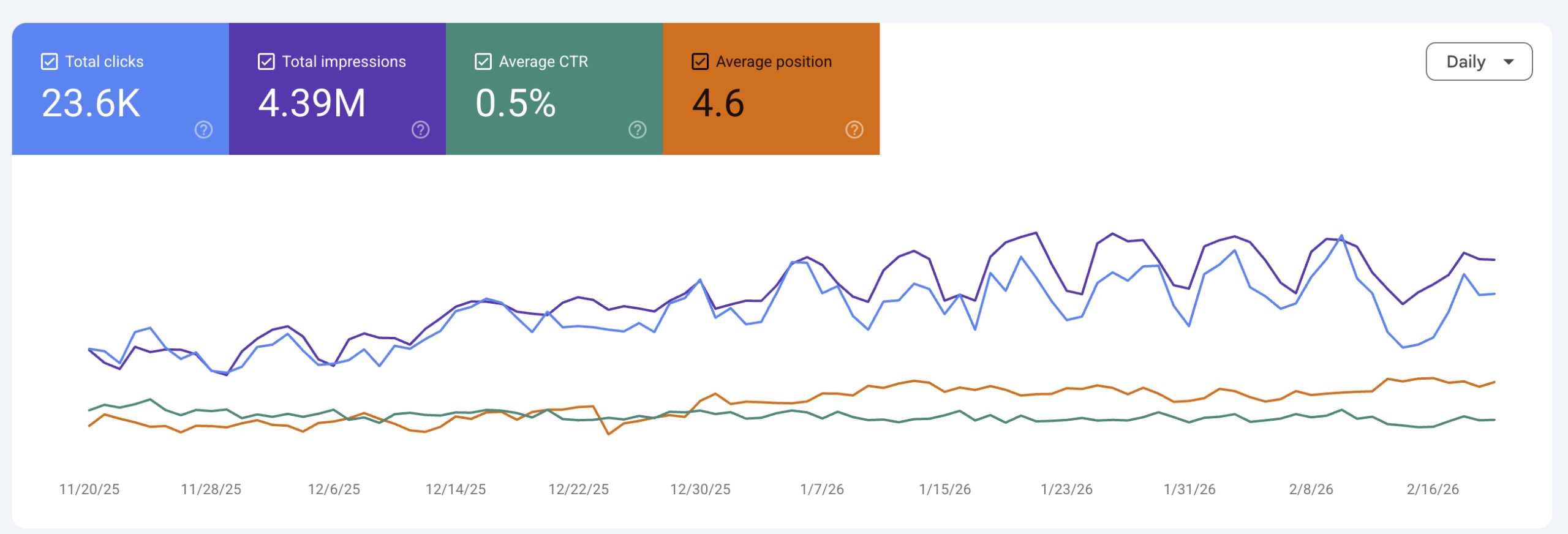This screenshot has width=1568, height=534.
Task: Click the 23.6K clicks value
Action: [91, 103]
